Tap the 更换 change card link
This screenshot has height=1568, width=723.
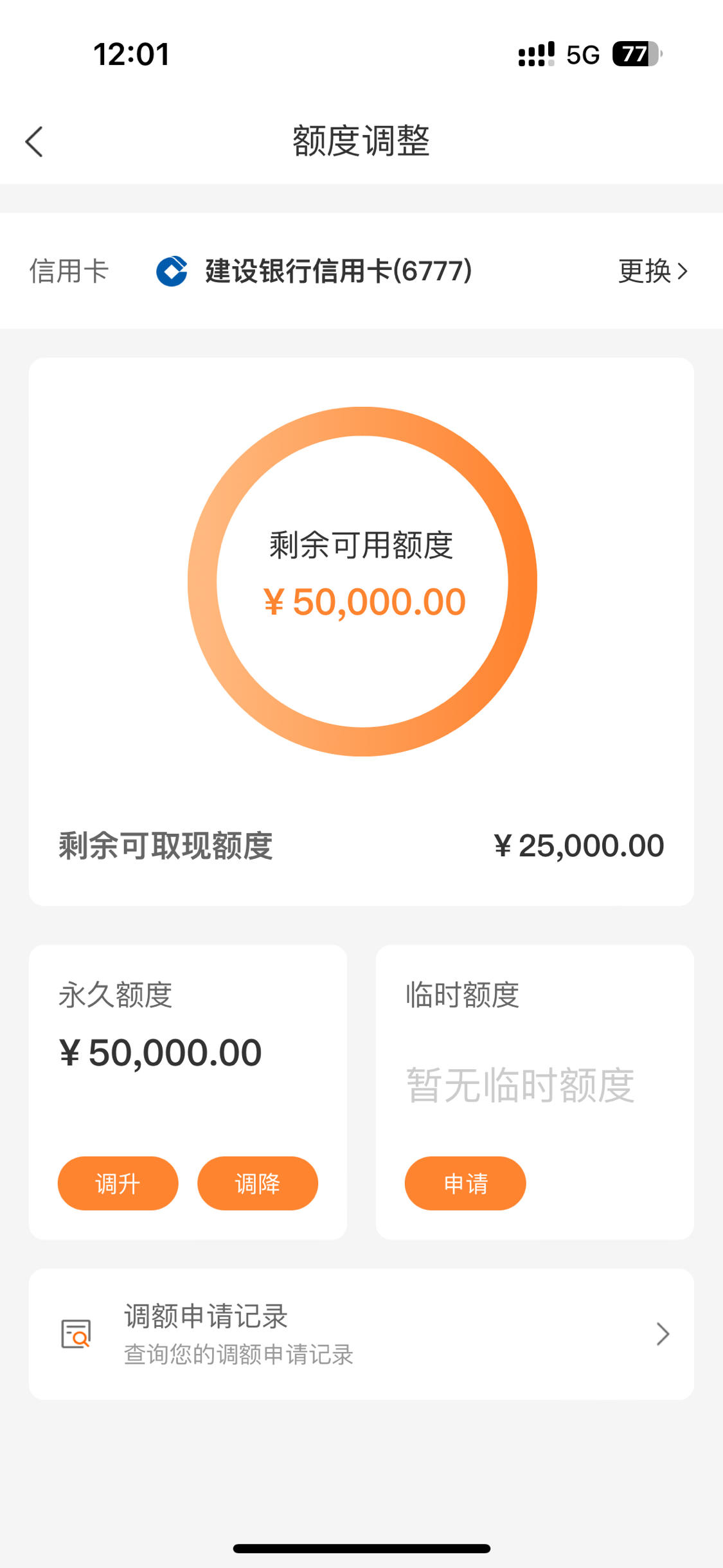click(653, 271)
